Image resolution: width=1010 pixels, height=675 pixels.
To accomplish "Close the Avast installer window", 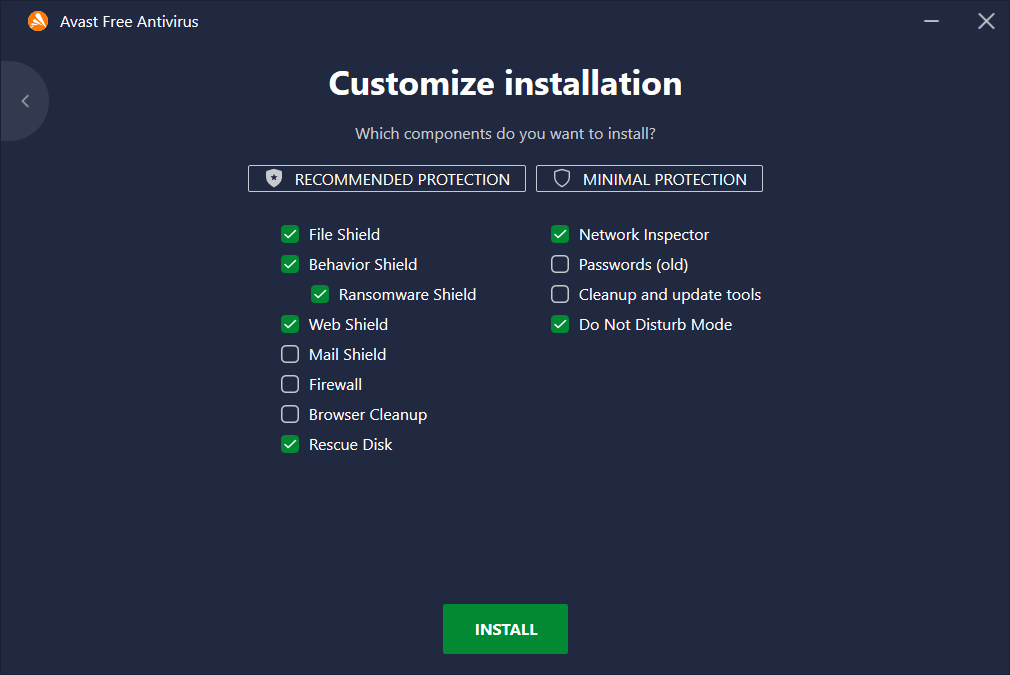I will click(986, 21).
